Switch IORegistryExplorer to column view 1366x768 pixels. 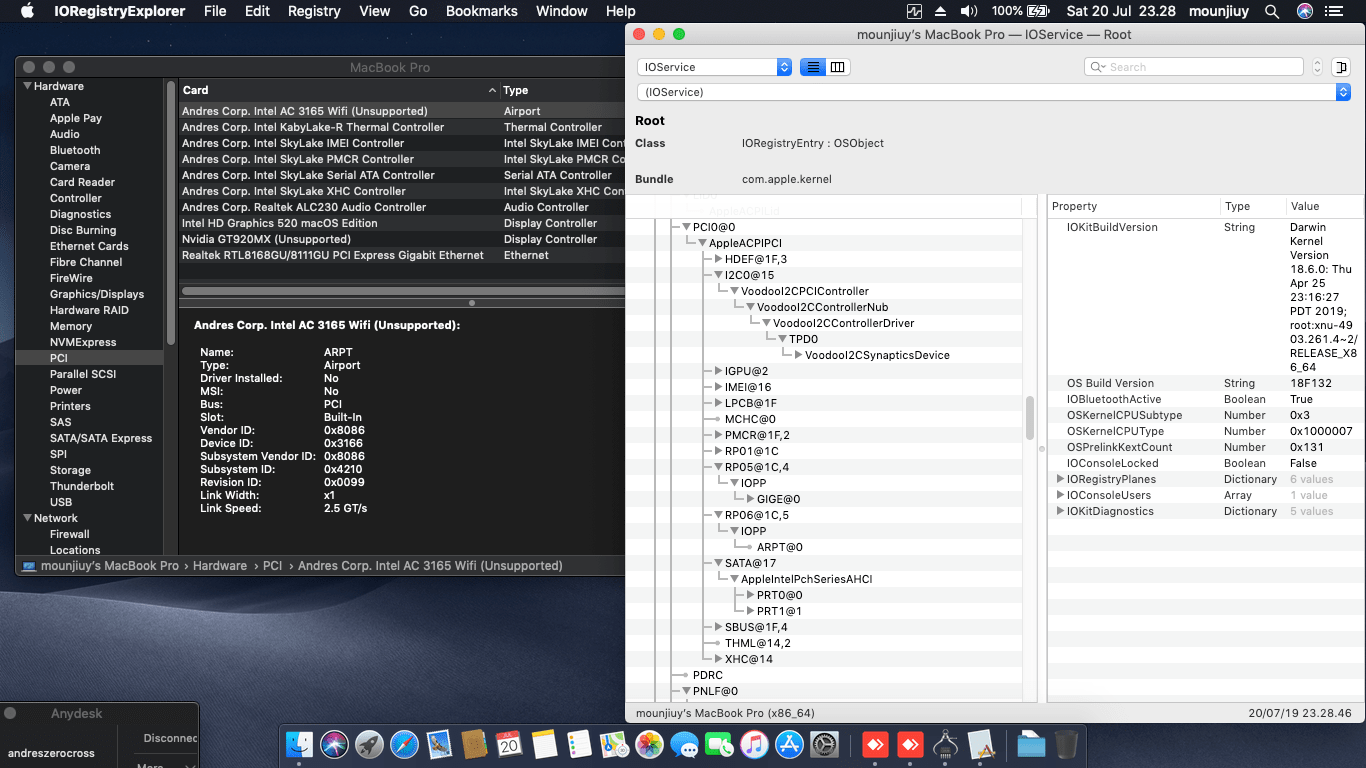(x=838, y=67)
